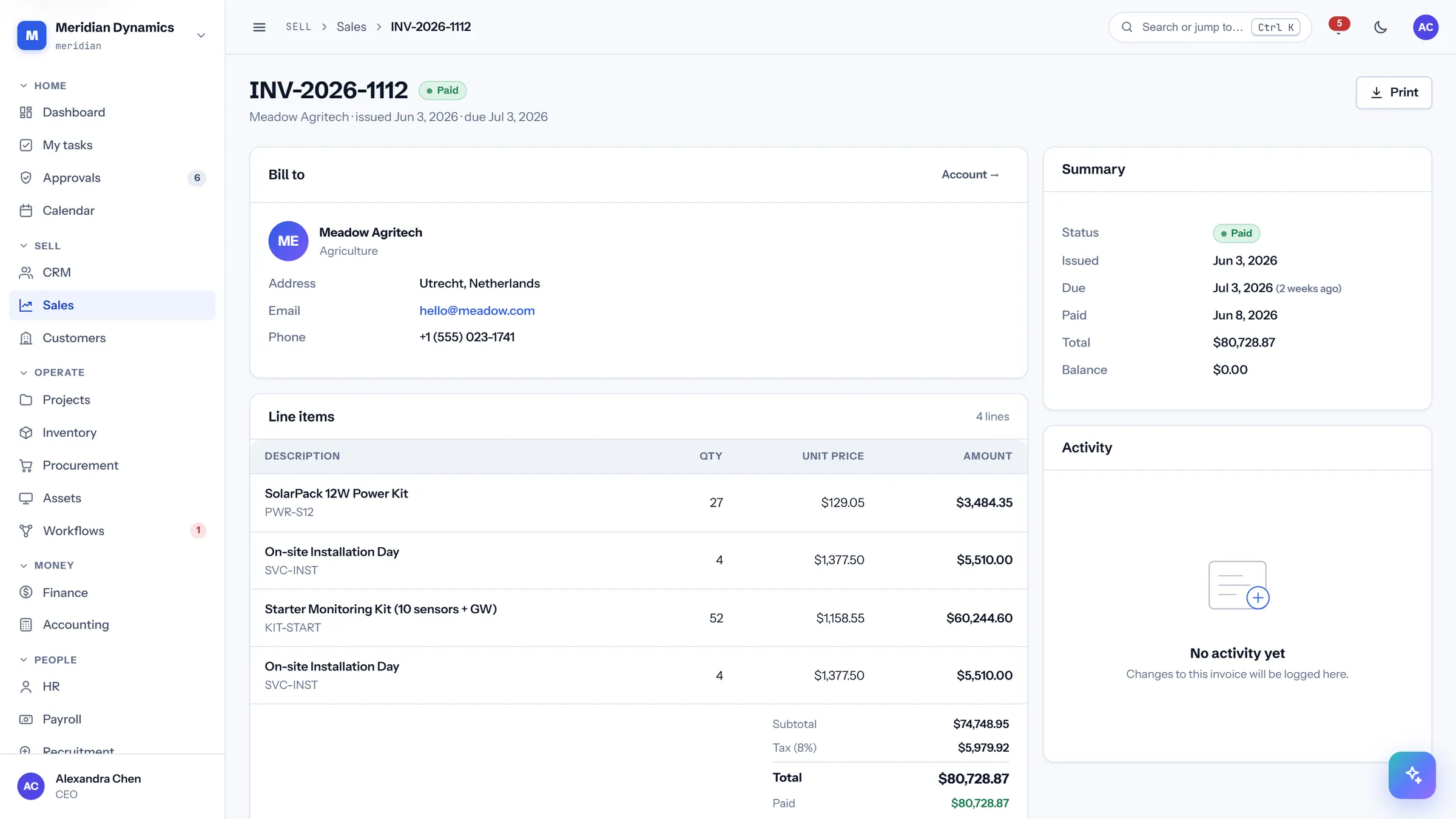Open Approvals menu item
This screenshot has height=819, width=1456.
pos(112,178)
